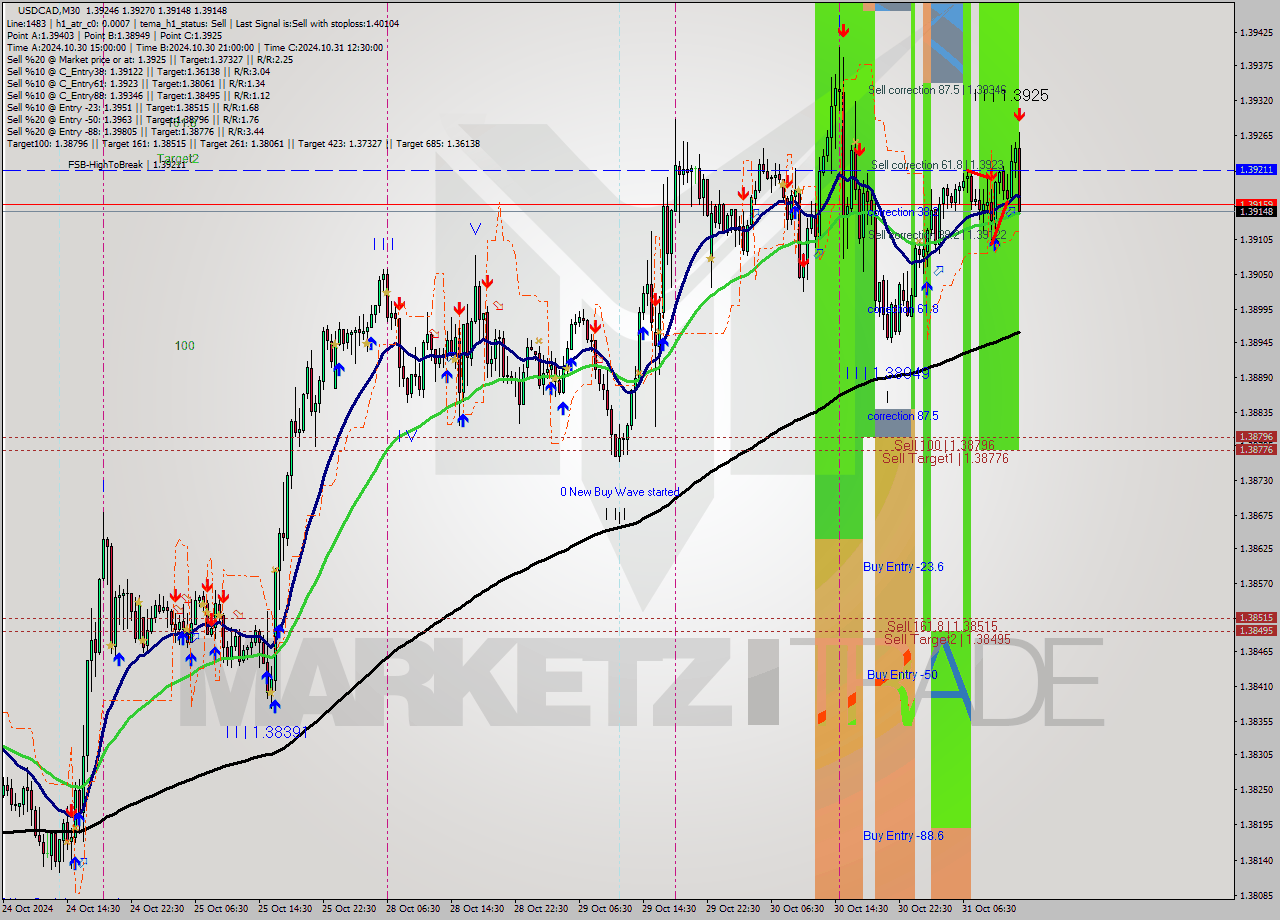Image resolution: width=1280 pixels, height=920 pixels.
Task: Click the red down arrow at the highest candle spike
Action: (844, 31)
